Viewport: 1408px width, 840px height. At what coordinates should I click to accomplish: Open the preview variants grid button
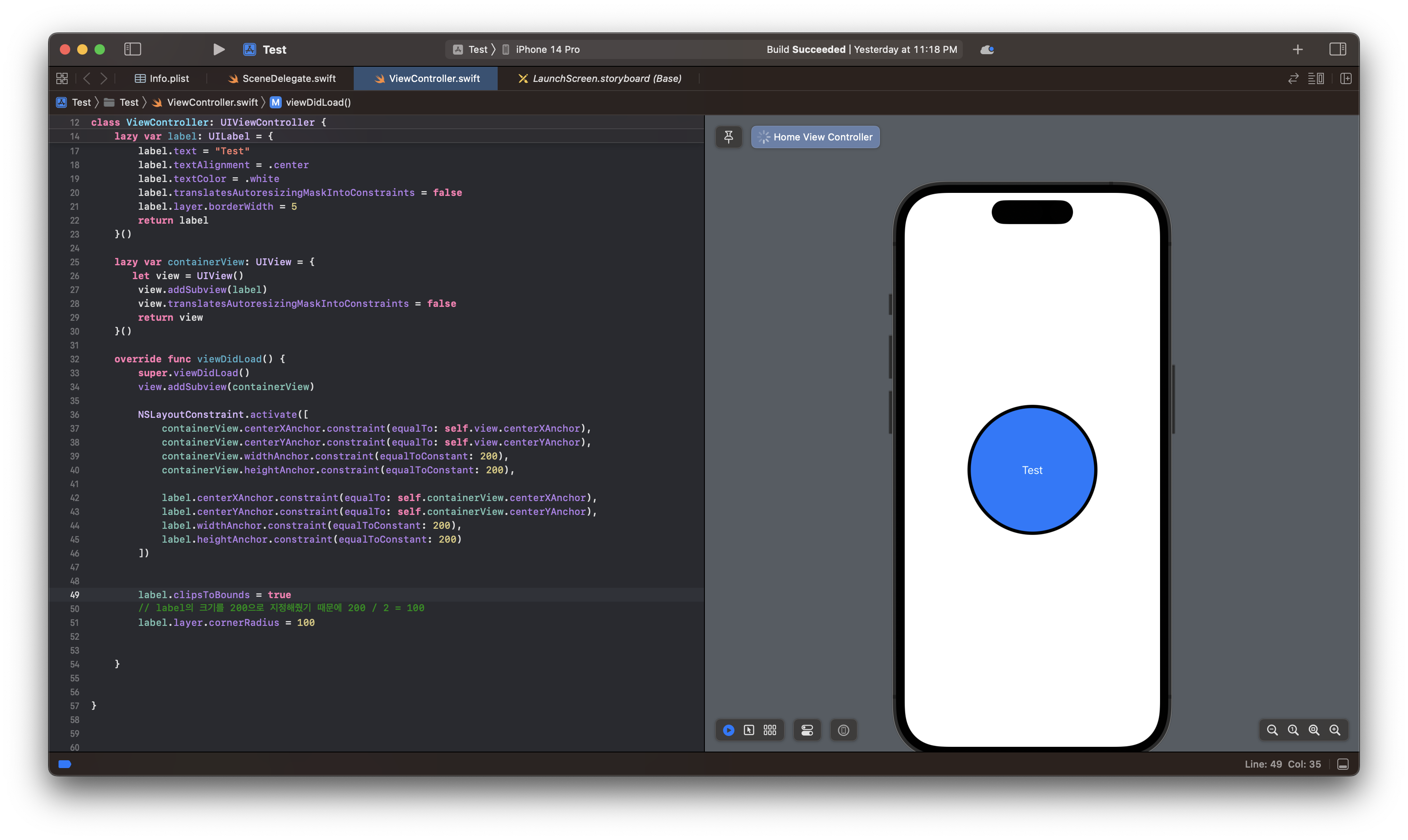coord(770,730)
